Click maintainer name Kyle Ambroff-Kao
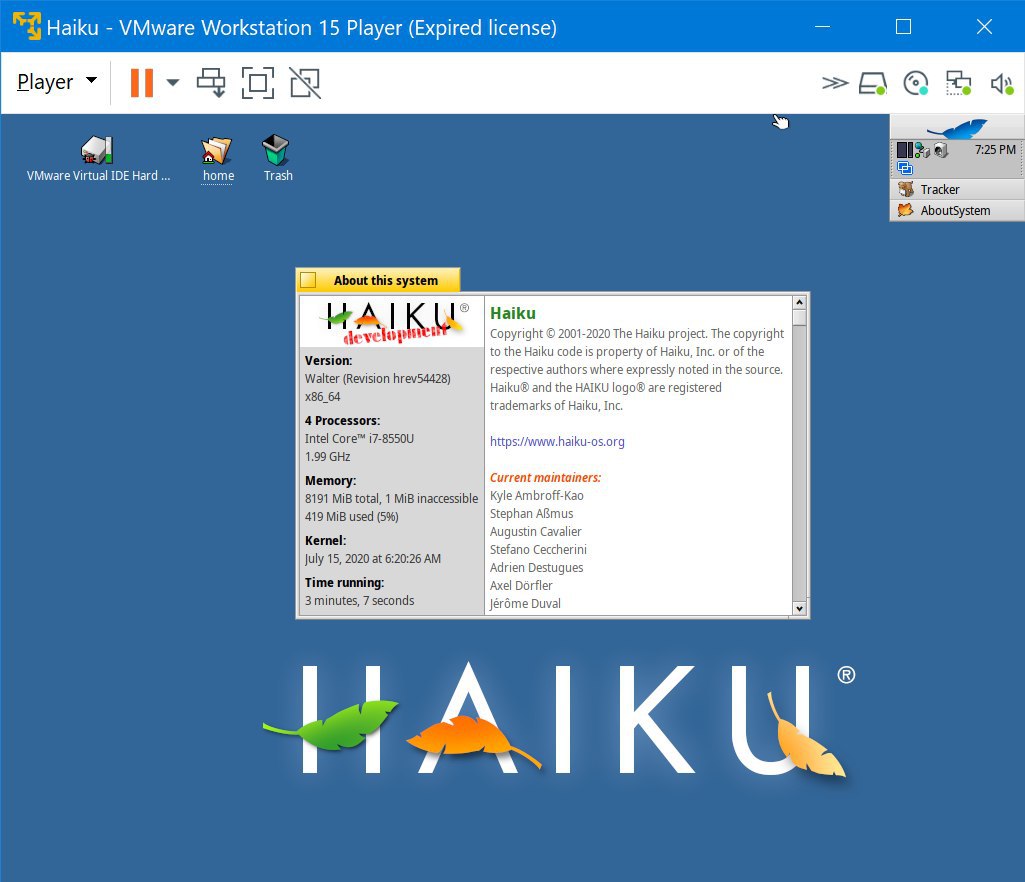Viewport: 1025px width, 882px height. click(537, 496)
